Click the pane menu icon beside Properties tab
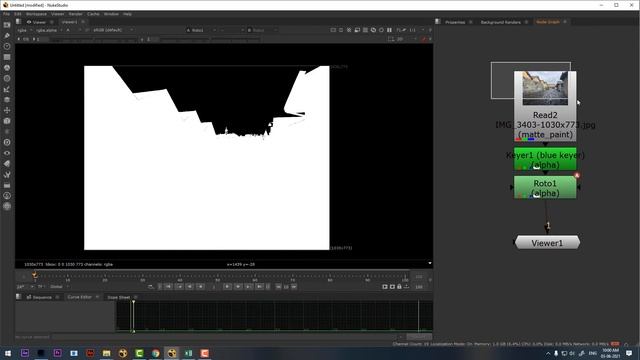Image resolution: width=640 pixels, height=360 pixels. pos(438,22)
